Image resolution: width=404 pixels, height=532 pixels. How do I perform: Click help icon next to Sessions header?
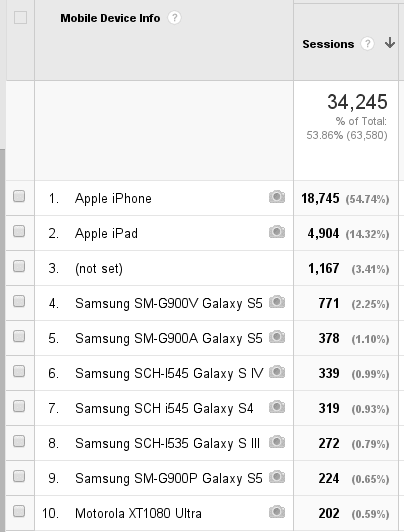click(367, 43)
